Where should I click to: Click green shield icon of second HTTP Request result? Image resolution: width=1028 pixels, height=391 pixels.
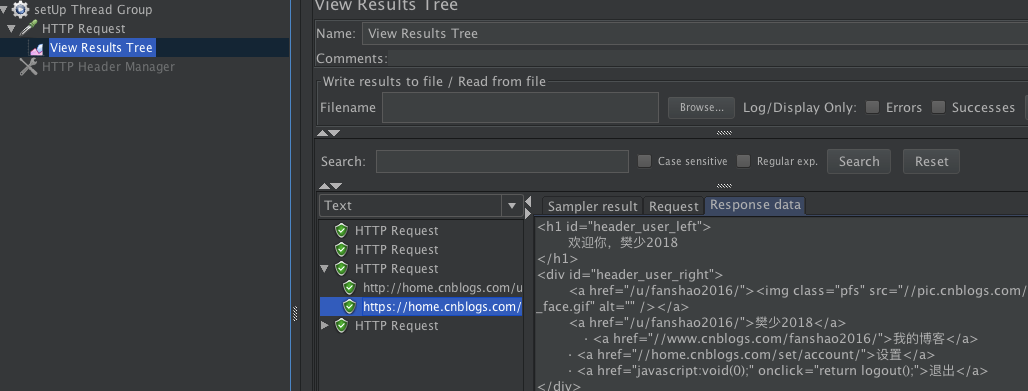(x=341, y=249)
